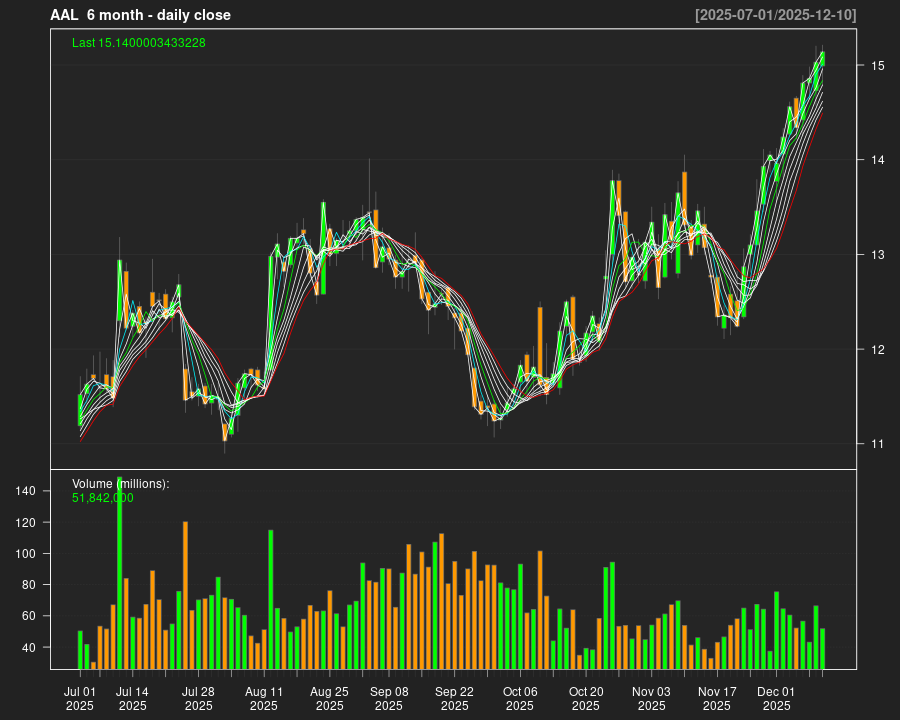Click the 11 price axis label
This screenshot has width=900, height=720.
coord(877,444)
